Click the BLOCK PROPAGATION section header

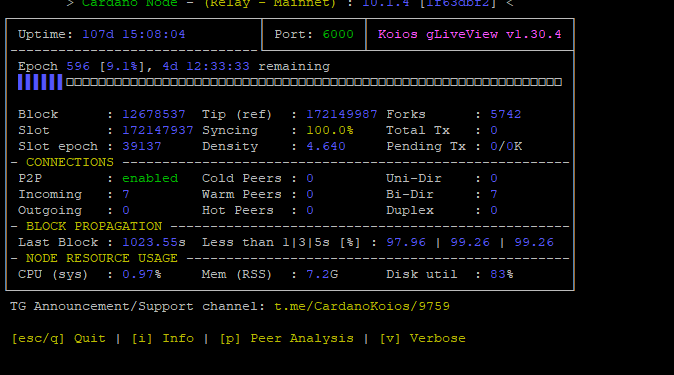[94, 226]
